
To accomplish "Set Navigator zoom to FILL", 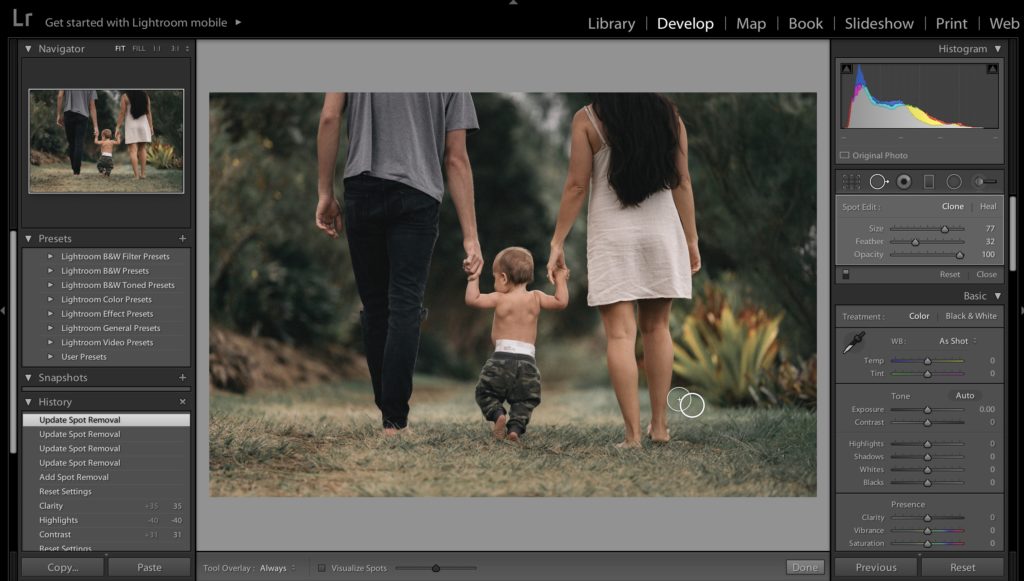I will pos(138,48).
